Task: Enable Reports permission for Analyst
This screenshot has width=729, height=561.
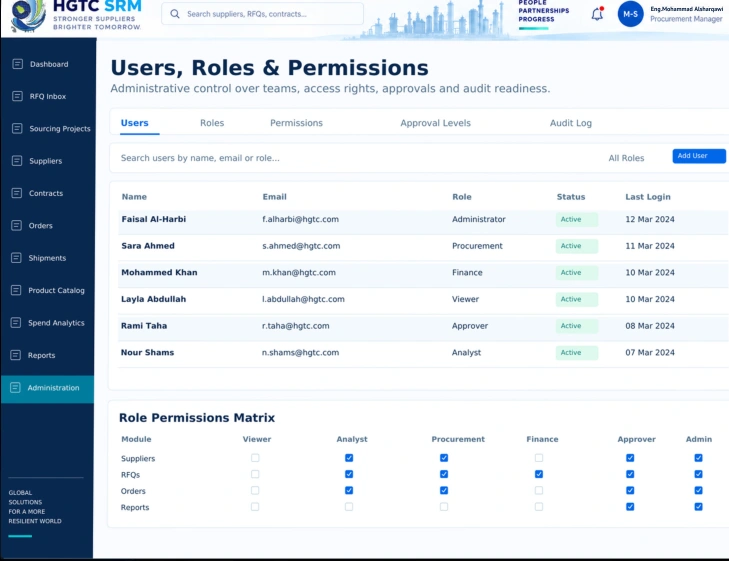Action: click(349, 507)
